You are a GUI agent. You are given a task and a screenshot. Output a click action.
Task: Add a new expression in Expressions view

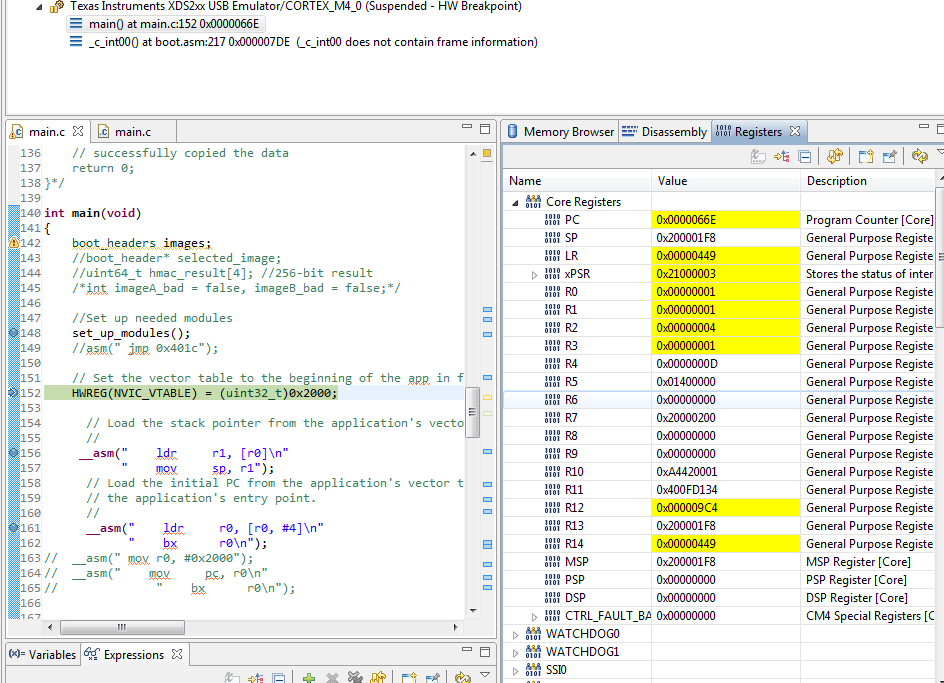tap(309, 676)
